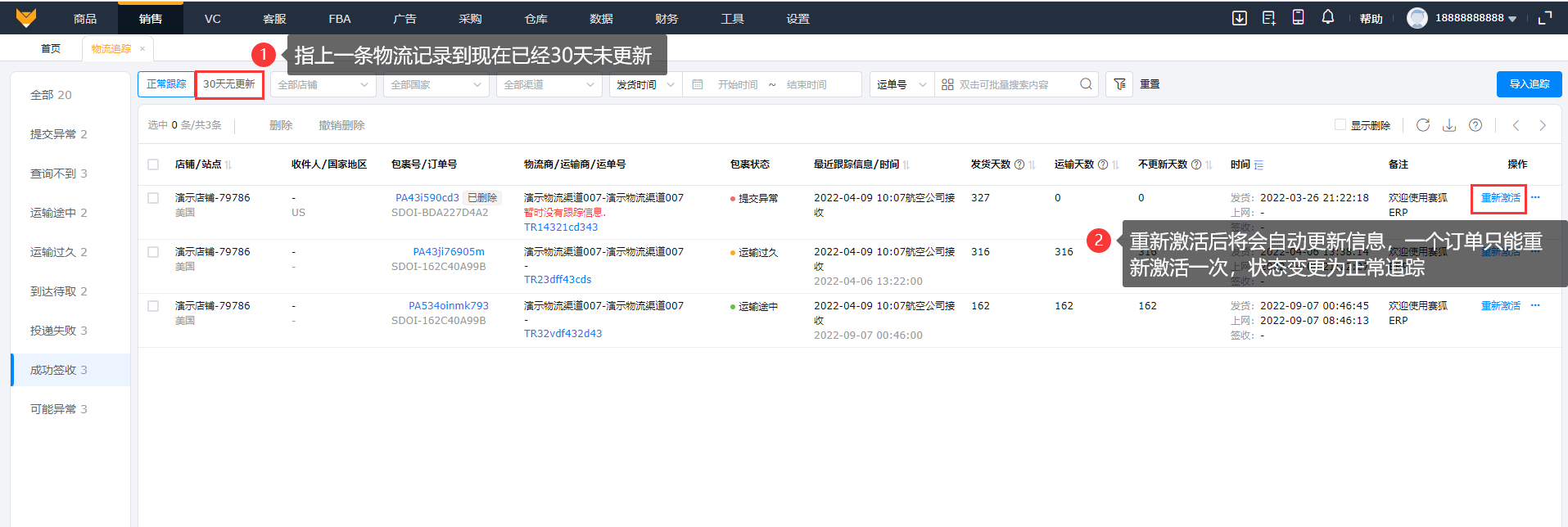Click the export download icon above table
Image resolution: width=1568 pixels, height=527 pixels.
point(1449,125)
